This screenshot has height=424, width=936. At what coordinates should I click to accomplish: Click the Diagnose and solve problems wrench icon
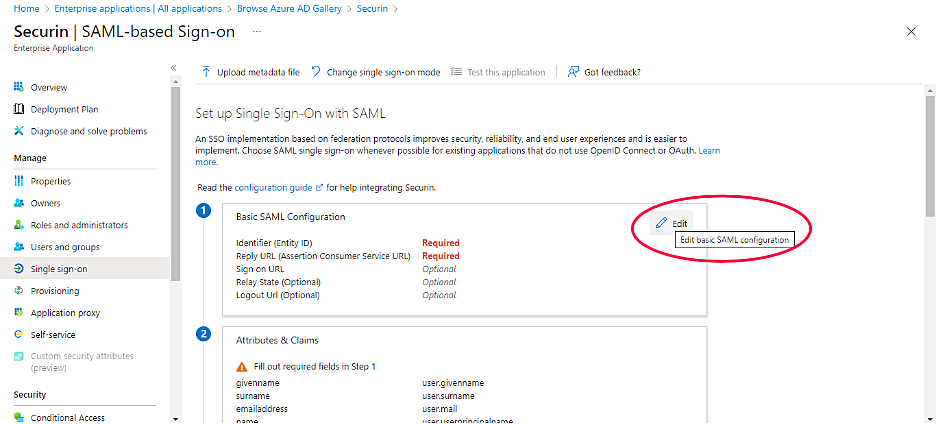pos(19,131)
